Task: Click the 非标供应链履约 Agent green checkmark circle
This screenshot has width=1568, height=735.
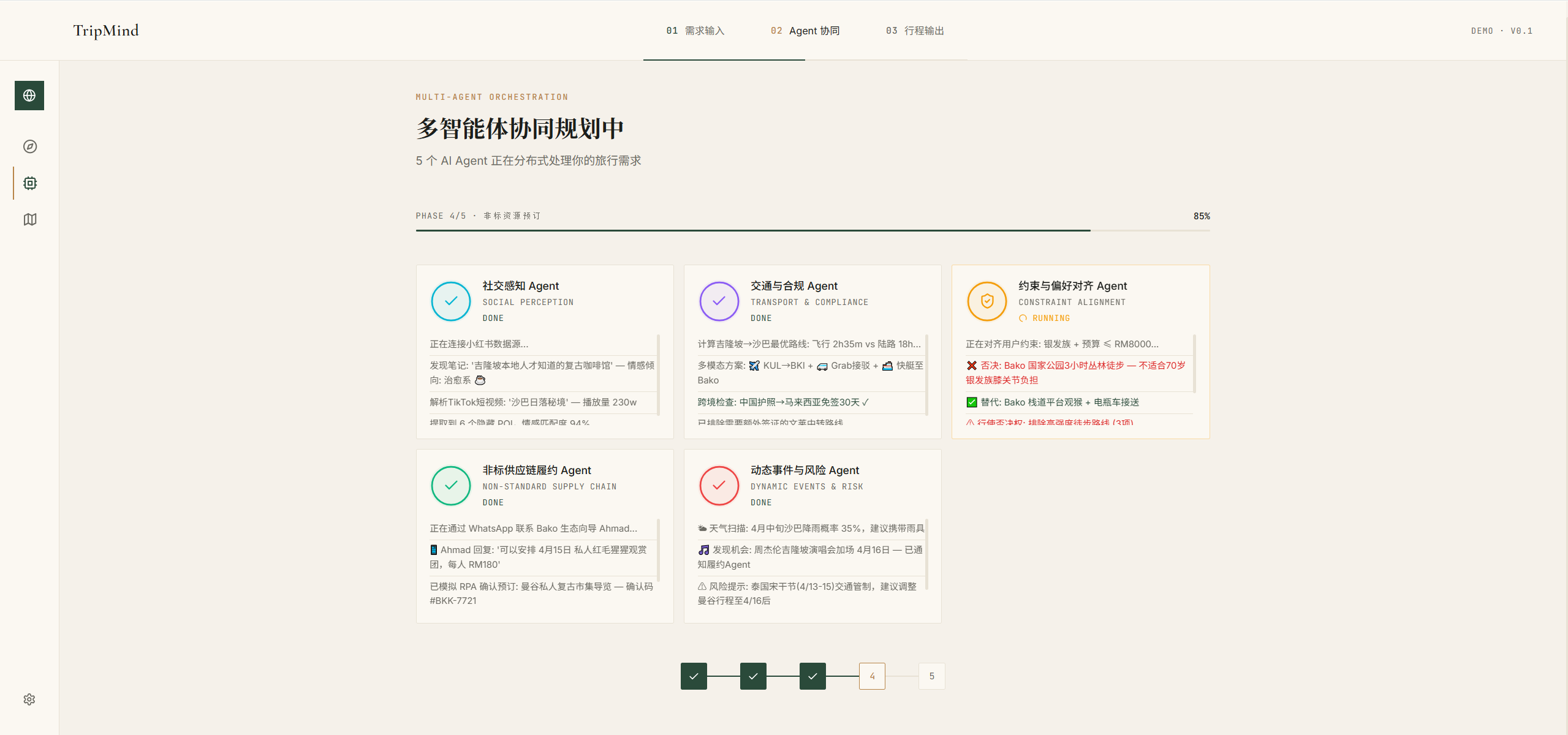Action: tap(451, 486)
